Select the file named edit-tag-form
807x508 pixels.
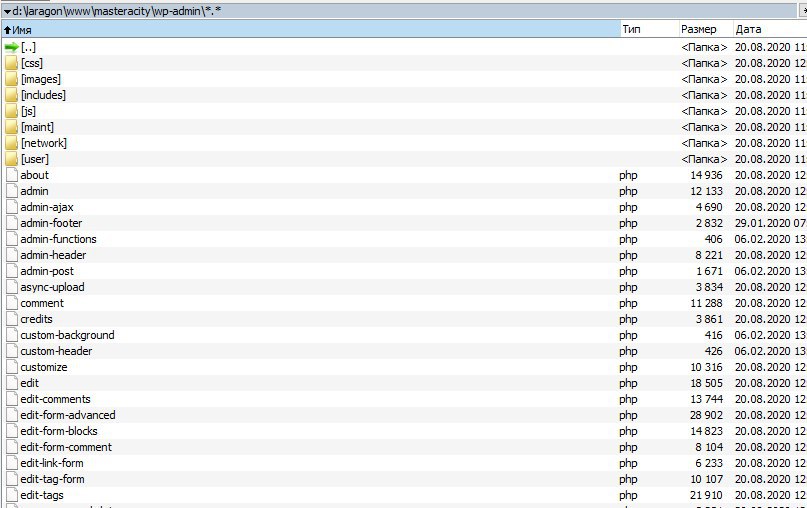click(x=52, y=479)
